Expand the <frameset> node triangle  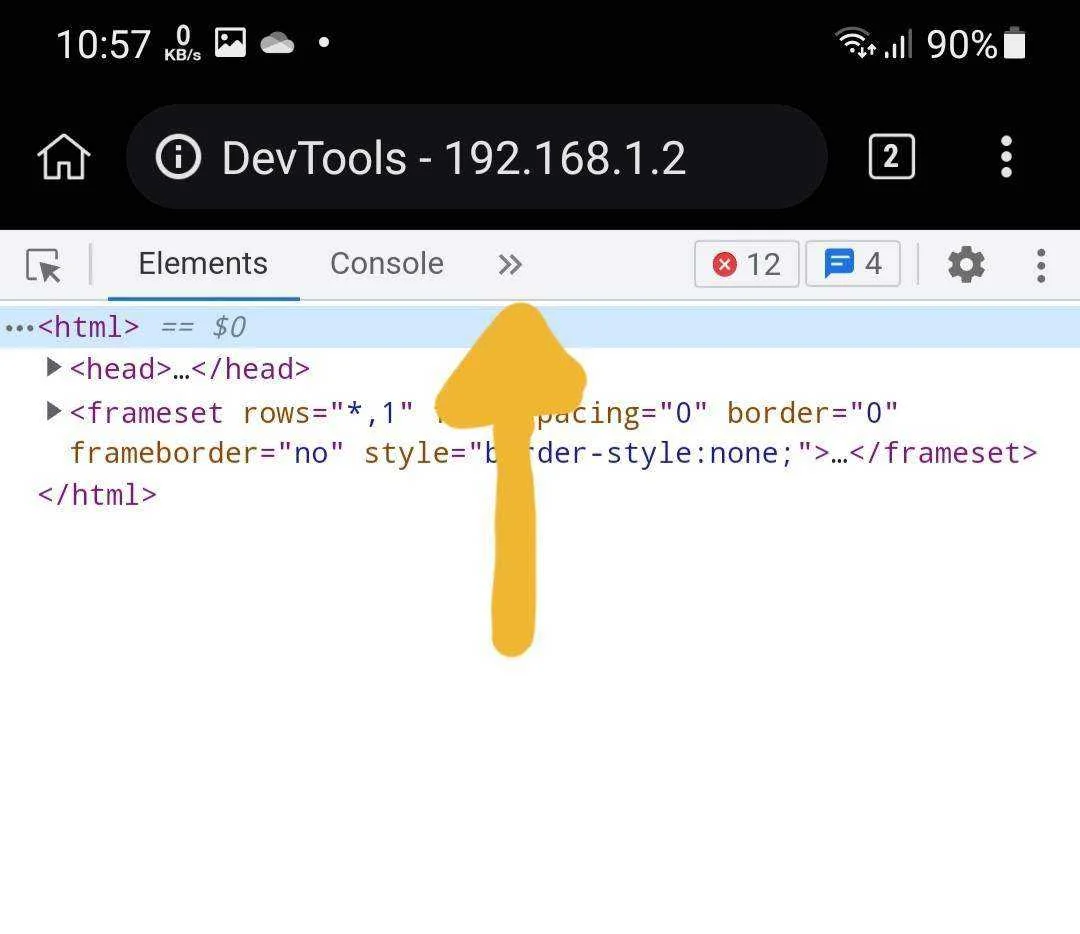pyautogui.click(x=53, y=411)
